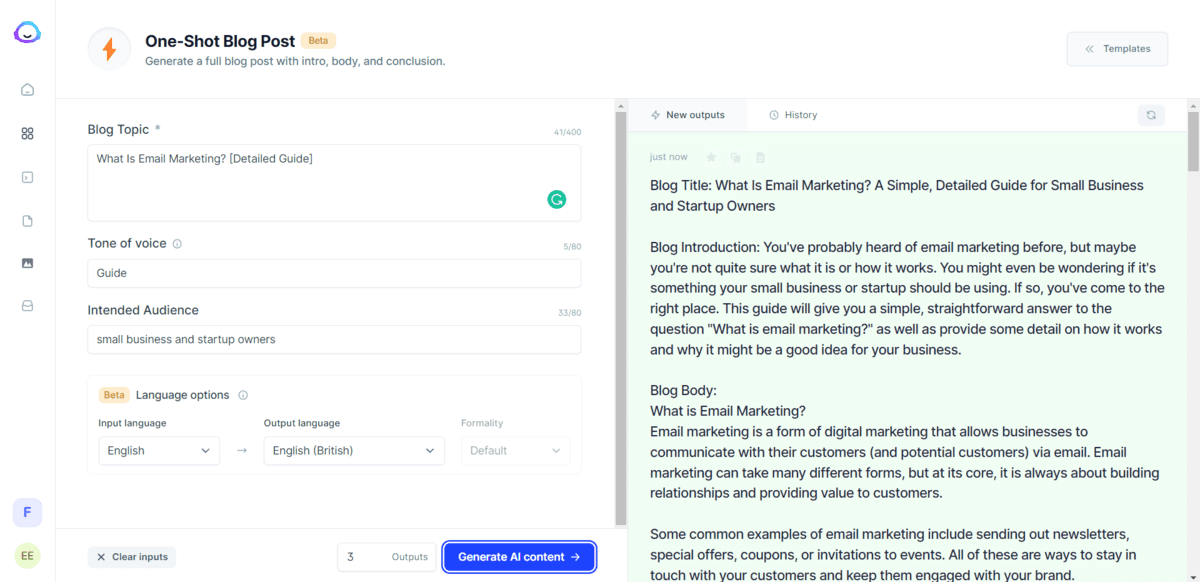Click the outputs count number field
Screen dimensions: 1200x582
(x=360, y=557)
